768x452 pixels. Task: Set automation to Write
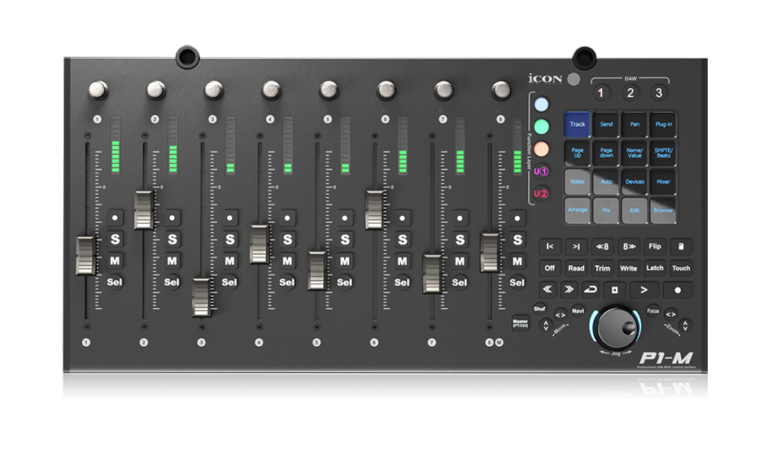click(629, 268)
